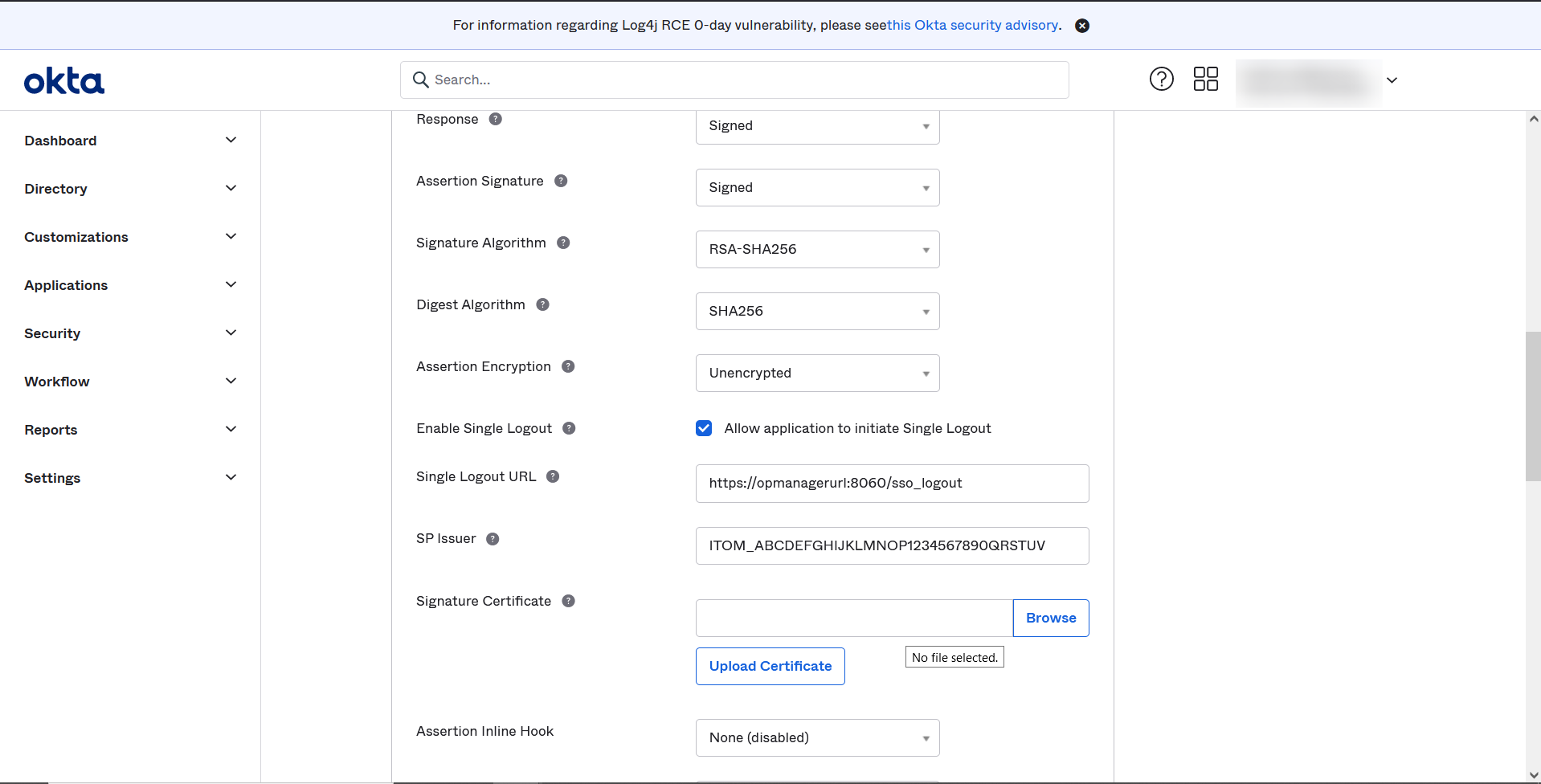Open the Signature Algorithm RSA-SHA256 dropdown
This screenshot has width=1541, height=784.
pyautogui.click(x=817, y=250)
